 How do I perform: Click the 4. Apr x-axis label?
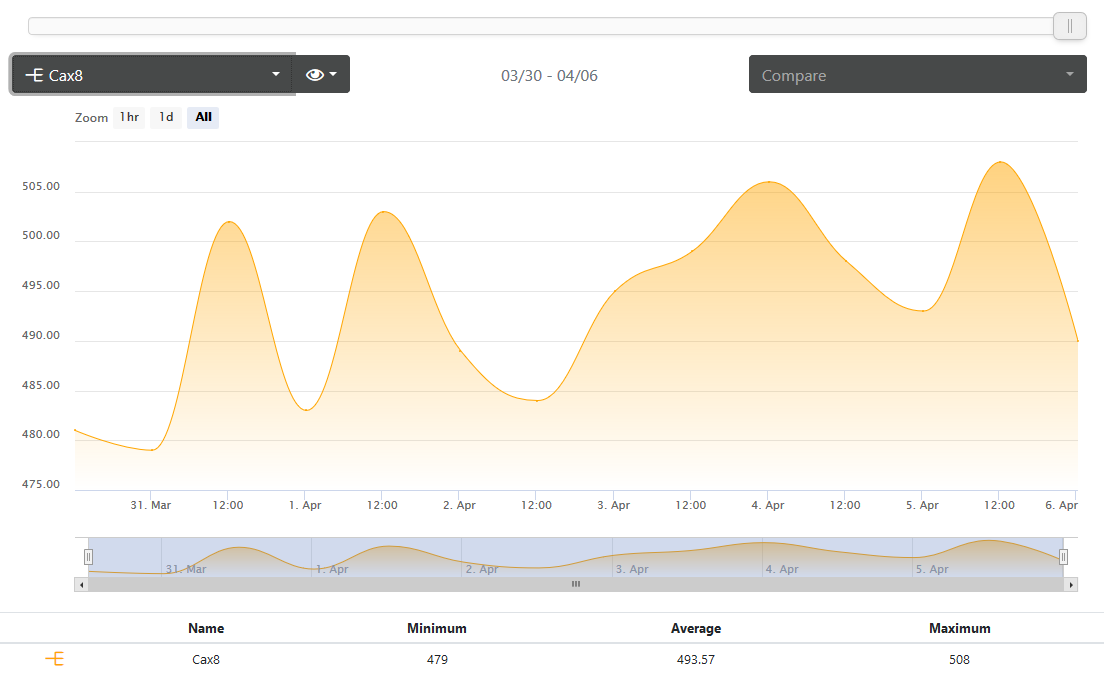[x=767, y=505]
